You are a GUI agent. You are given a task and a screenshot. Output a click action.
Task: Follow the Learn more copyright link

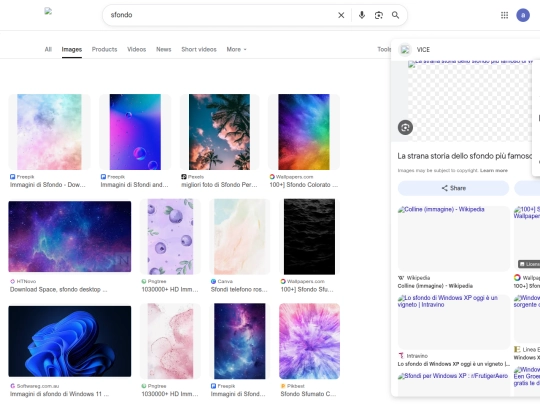click(494, 170)
